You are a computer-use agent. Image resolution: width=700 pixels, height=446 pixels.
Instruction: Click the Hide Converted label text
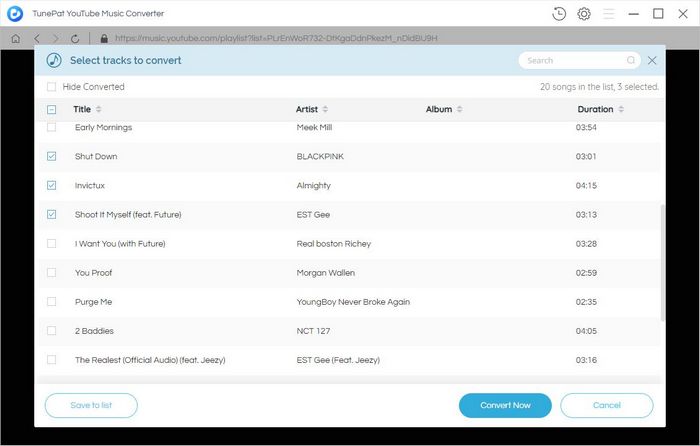tap(93, 87)
